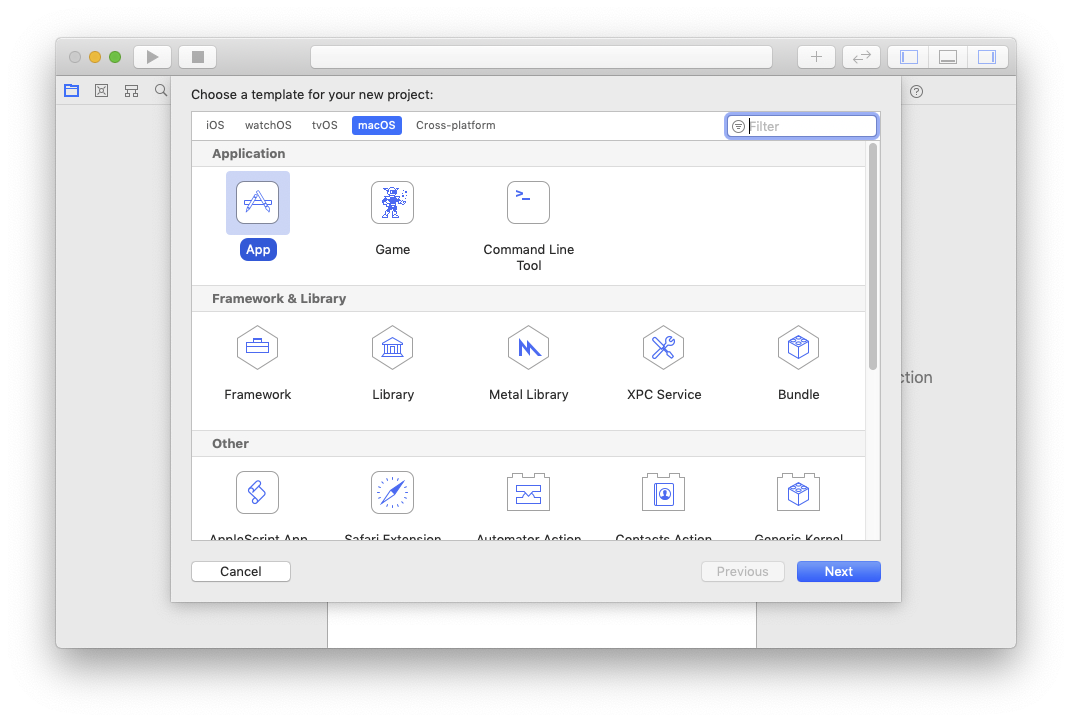
Task: Choose the Metal Library template
Action: point(528,348)
